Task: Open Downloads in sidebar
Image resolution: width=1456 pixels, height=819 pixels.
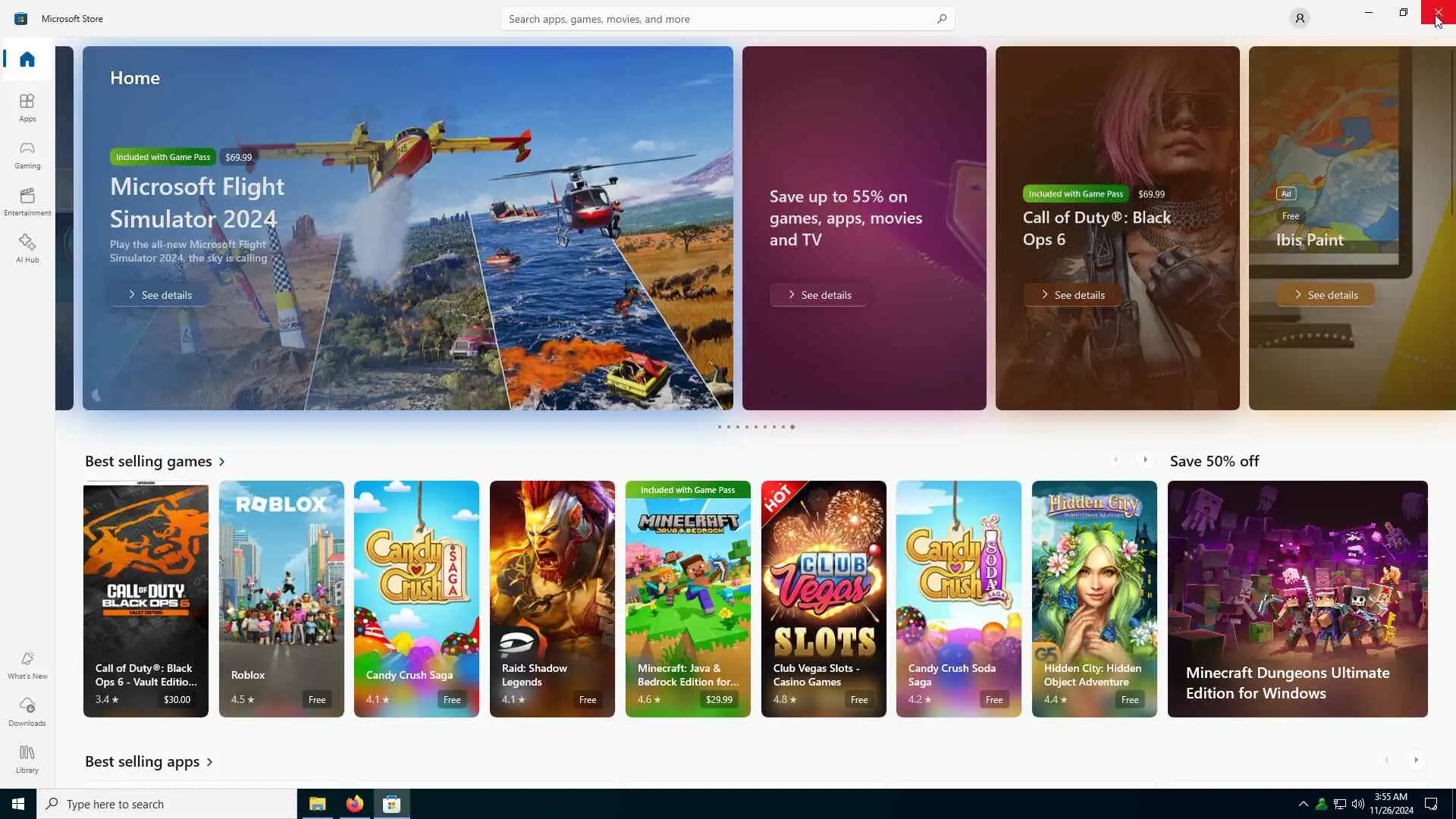Action: click(27, 711)
